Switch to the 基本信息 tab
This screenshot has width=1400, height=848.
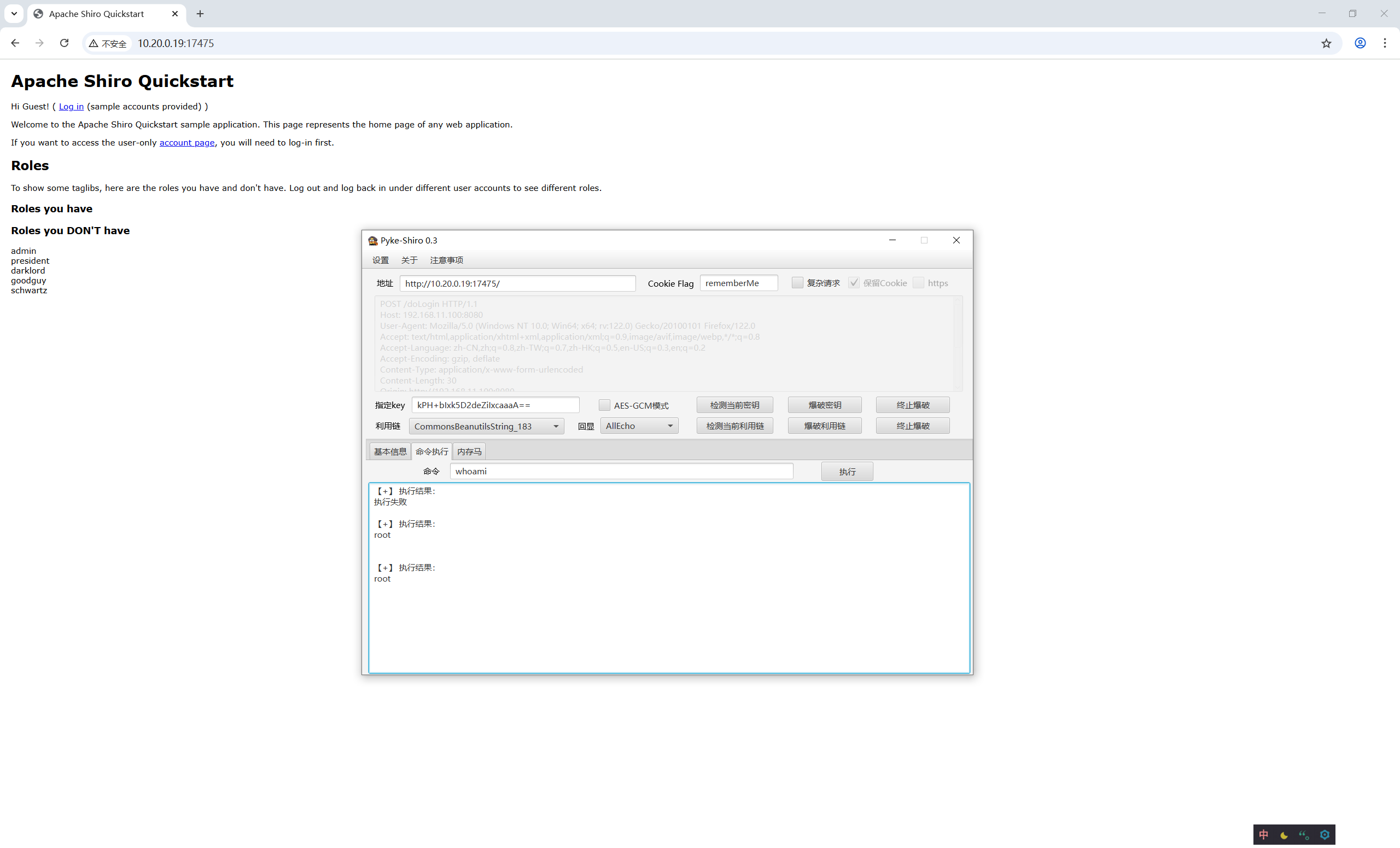[390, 451]
